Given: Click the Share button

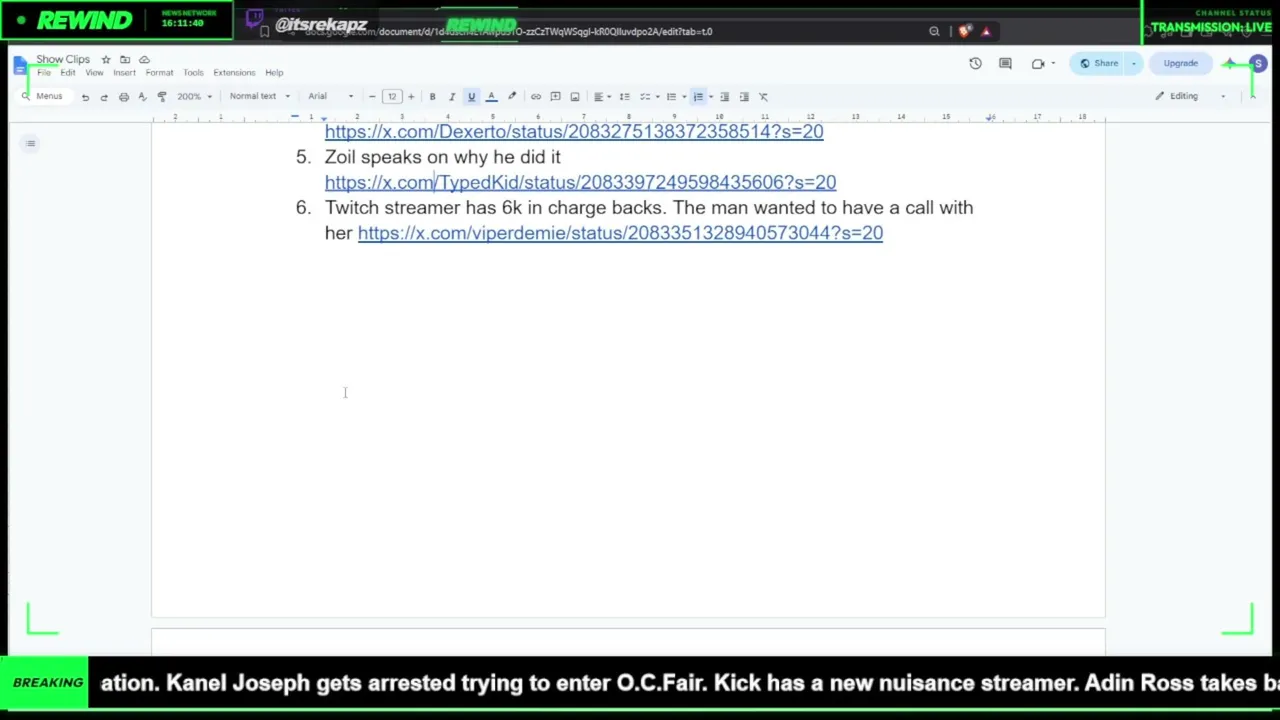Looking at the screenshot, I should tap(1098, 64).
